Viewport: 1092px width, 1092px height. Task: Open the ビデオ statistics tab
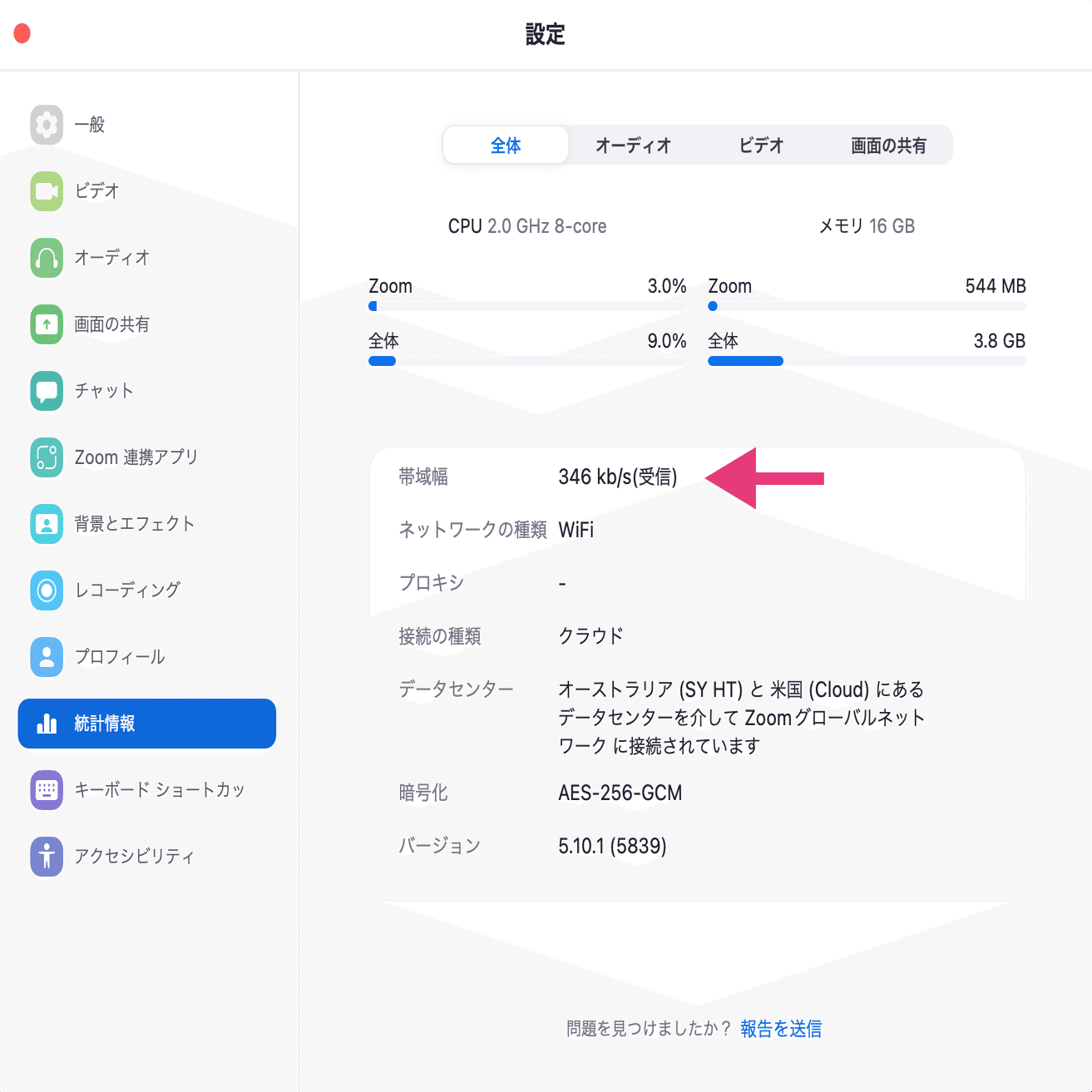point(761,146)
